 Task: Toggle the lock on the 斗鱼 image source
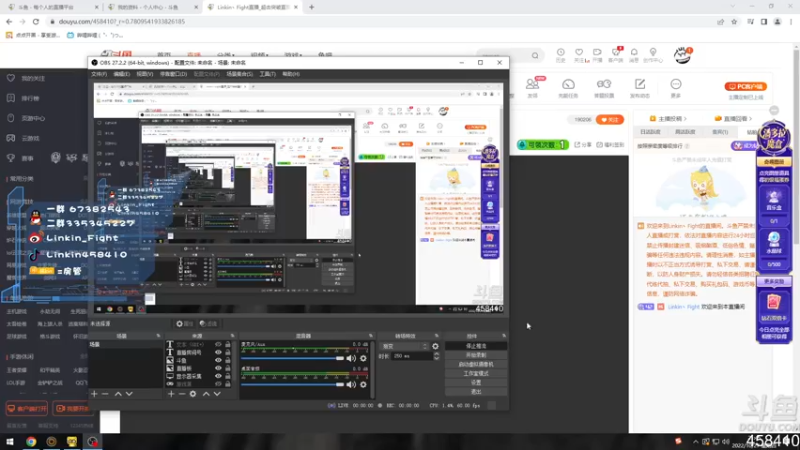point(228,360)
